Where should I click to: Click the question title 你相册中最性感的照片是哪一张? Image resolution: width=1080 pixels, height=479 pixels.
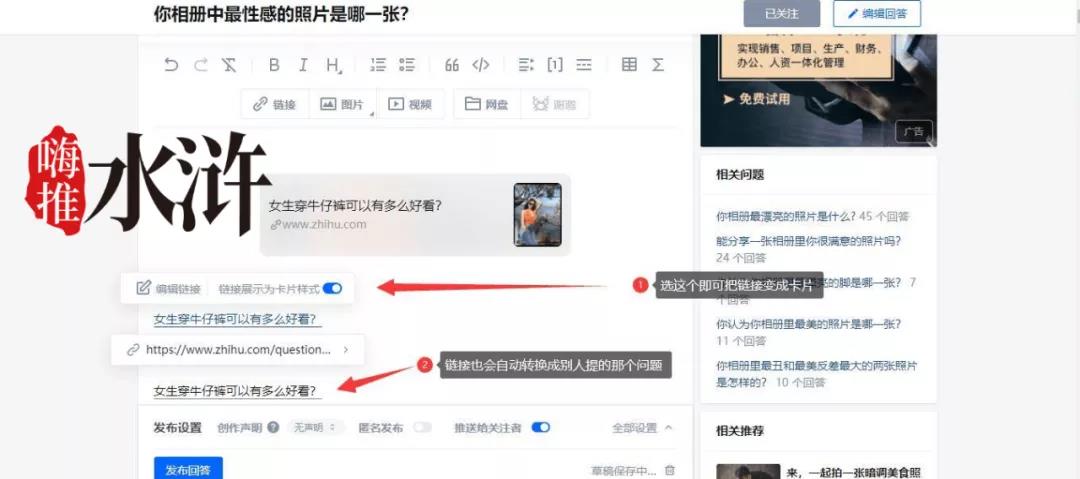(281, 13)
